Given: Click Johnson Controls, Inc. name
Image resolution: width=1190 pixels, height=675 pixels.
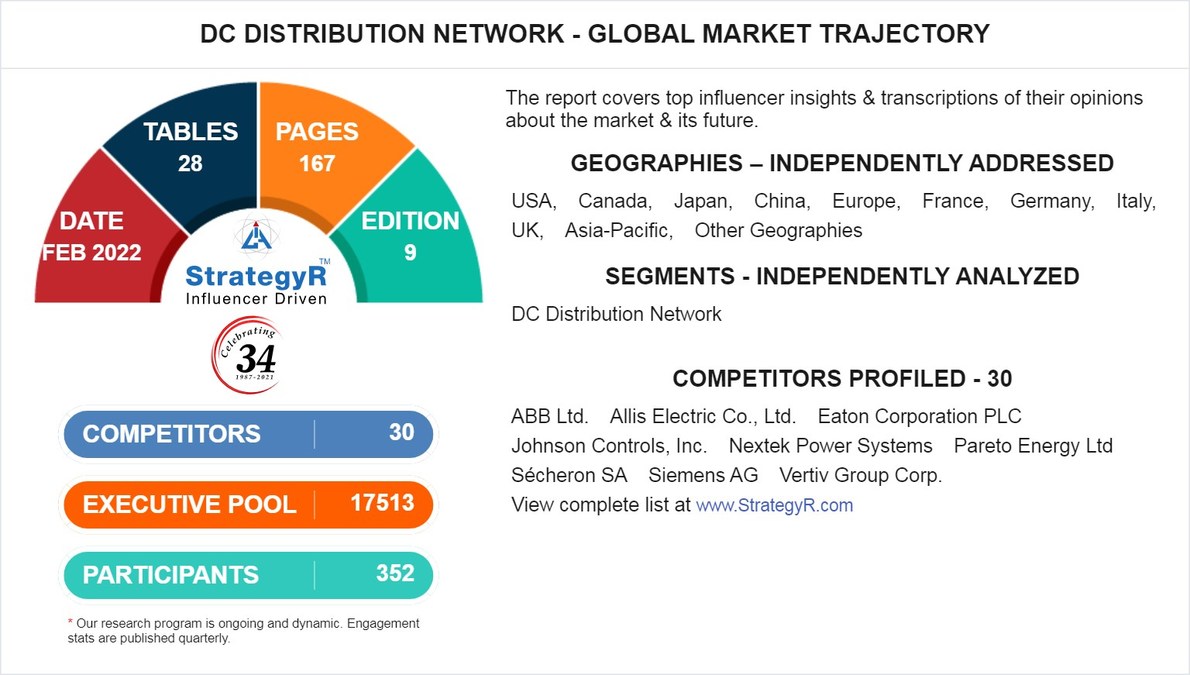Looking at the screenshot, I should (609, 446).
